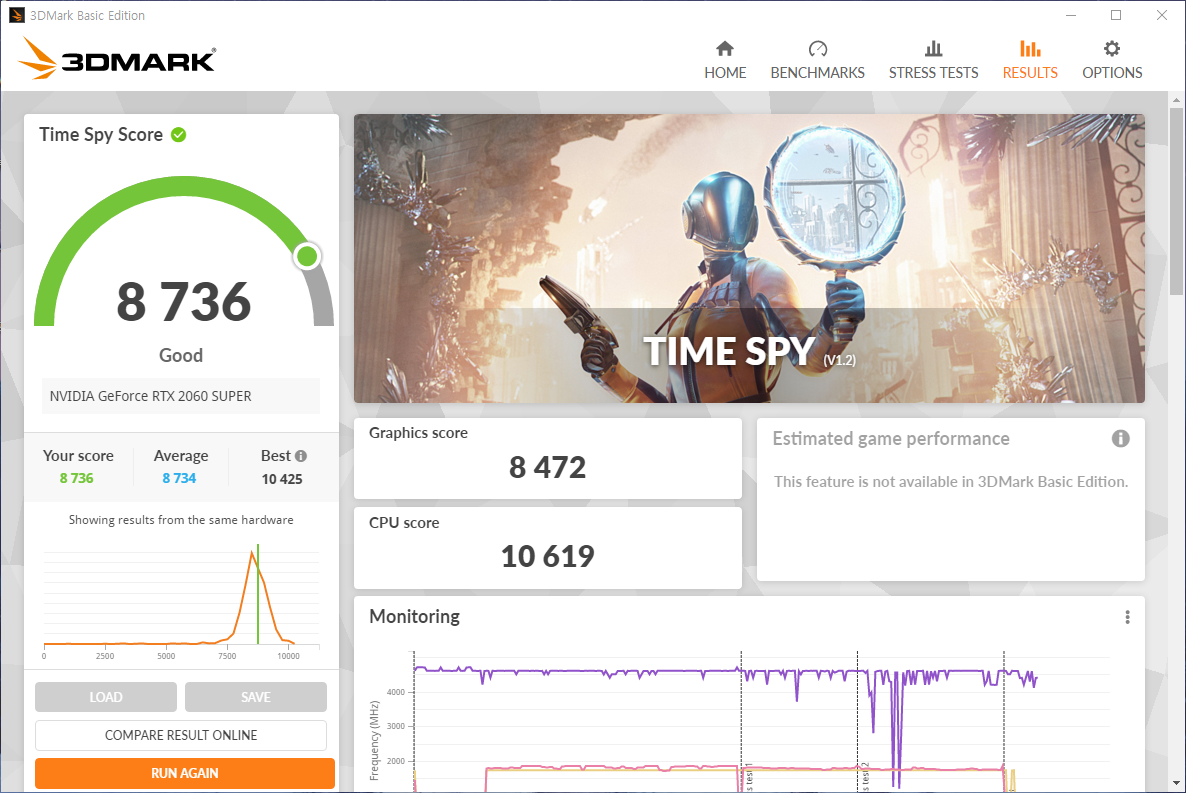Click the Time Spy banner image
Screen dimensions: 1186x793
[x=749, y=258]
